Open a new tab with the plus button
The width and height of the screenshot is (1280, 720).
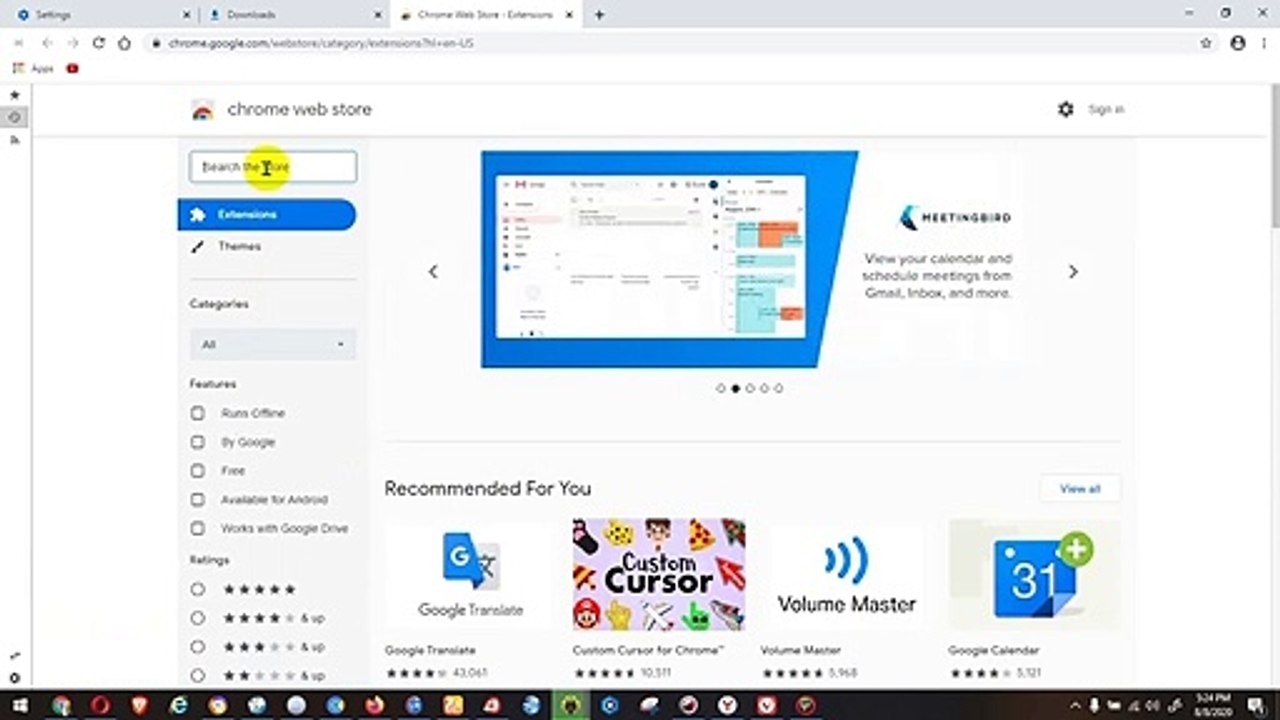[599, 15]
